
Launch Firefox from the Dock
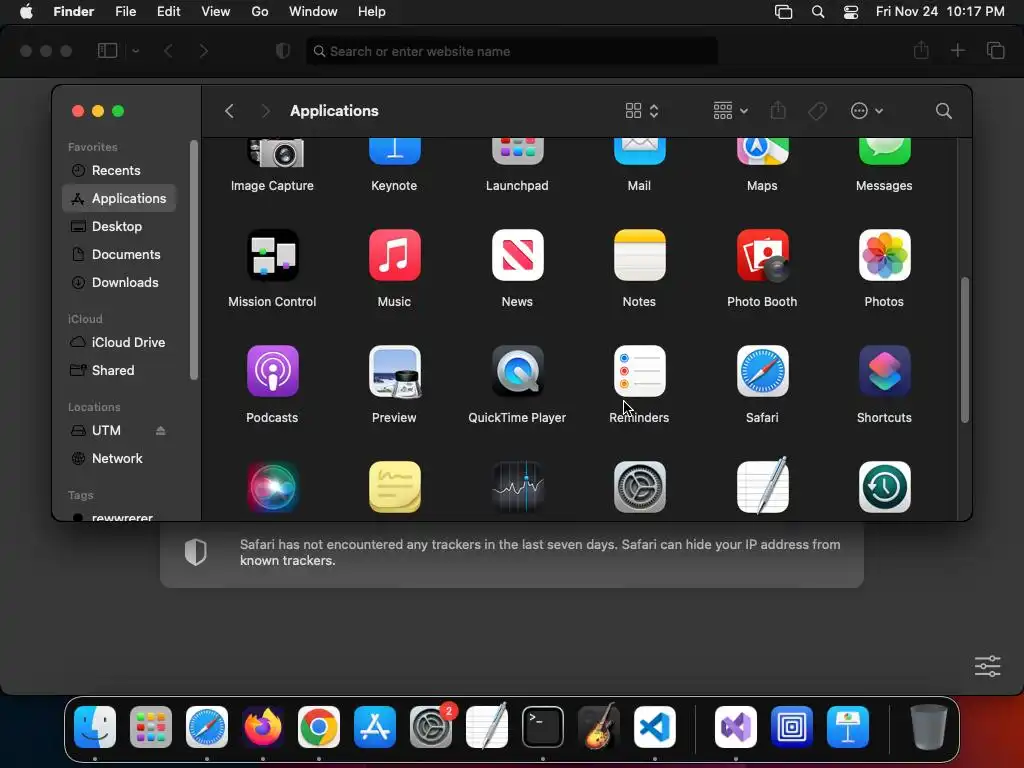263,727
